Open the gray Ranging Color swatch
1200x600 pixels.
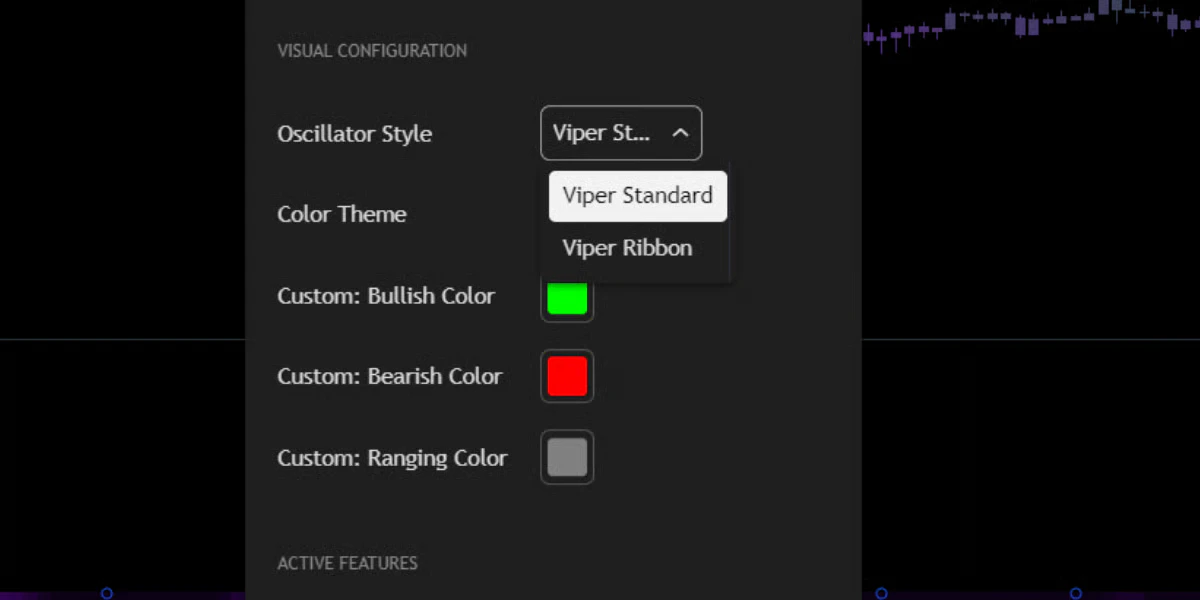pos(567,457)
